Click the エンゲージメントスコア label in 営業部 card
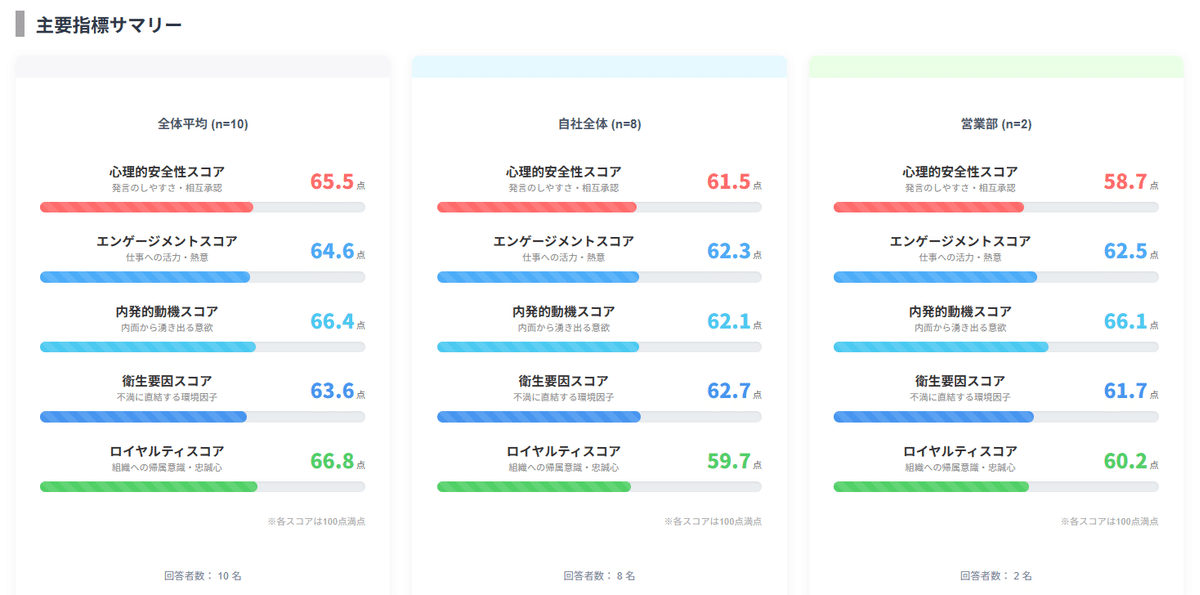Image resolution: width=1200 pixels, height=595 pixels. coord(960,242)
